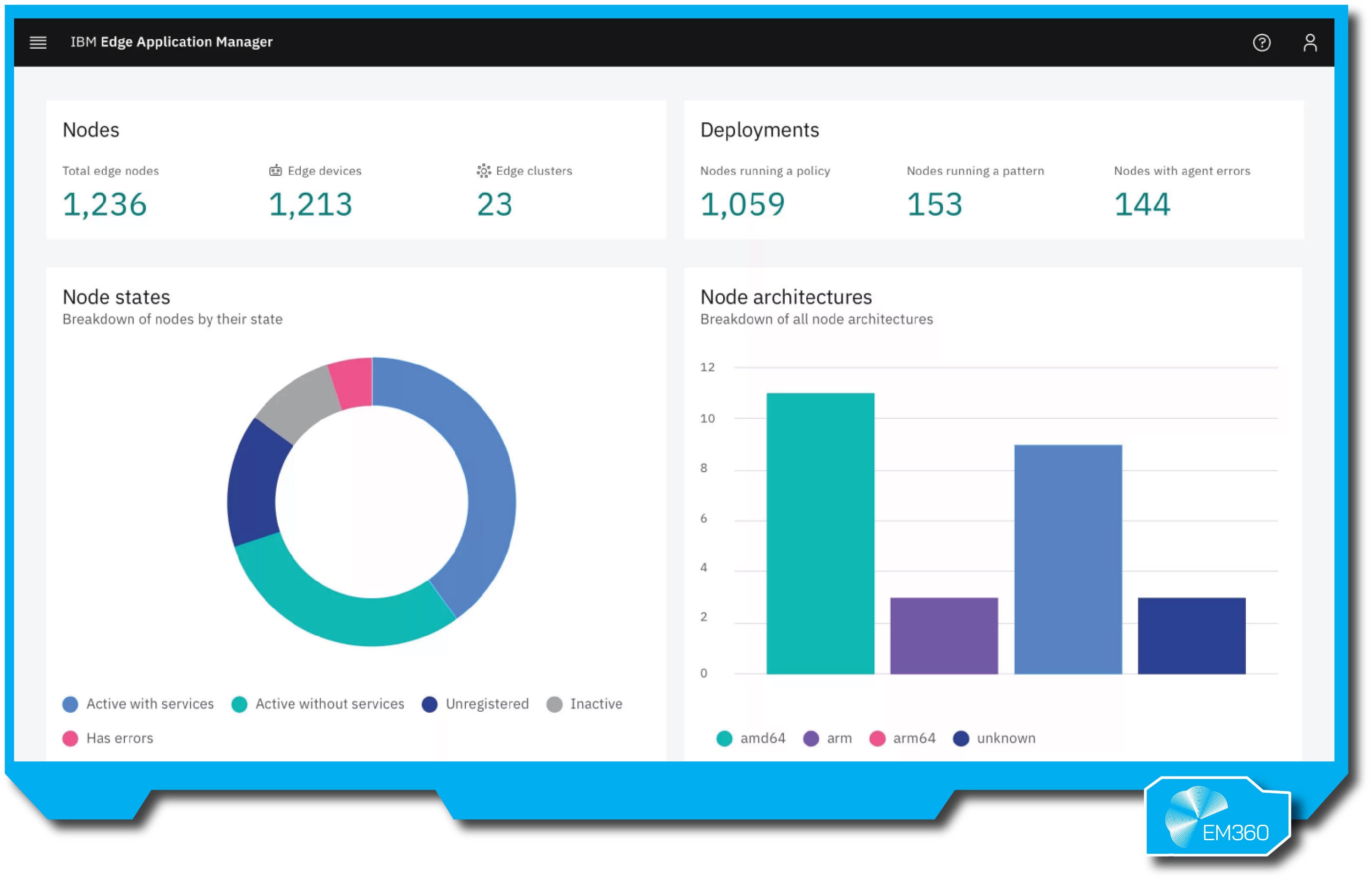
Task: Click the Edge clusters network icon
Action: point(484,170)
